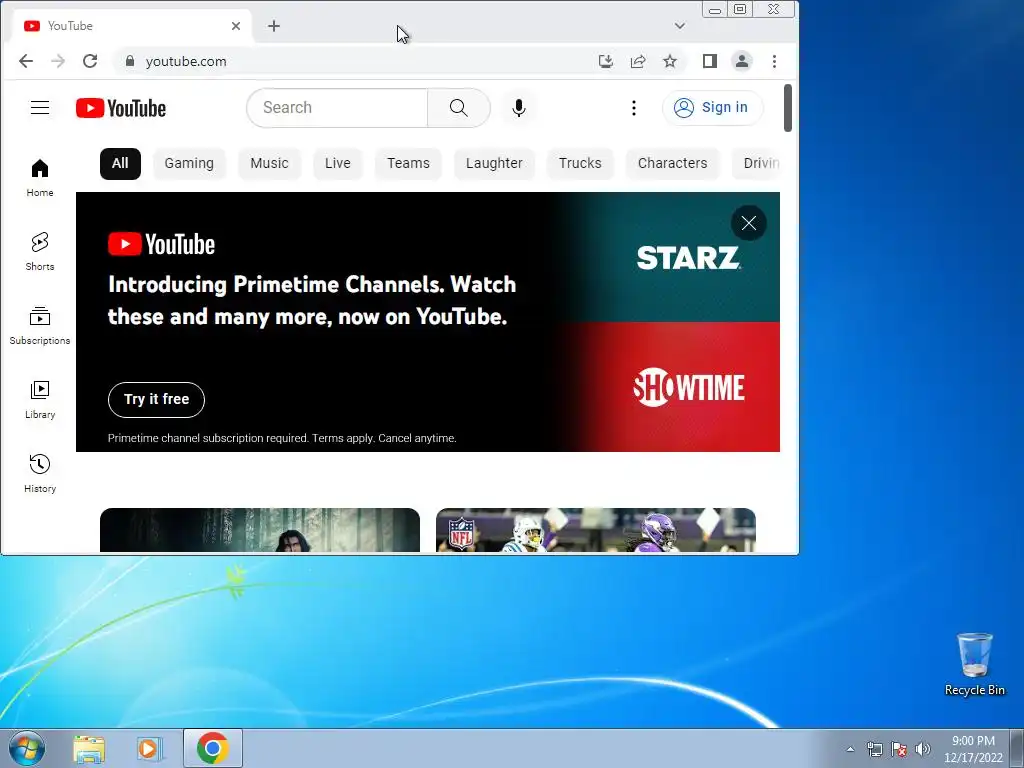Open the Windows Start menu orb
Image resolution: width=1024 pixels, height=768 pixels.
[26, 748]
